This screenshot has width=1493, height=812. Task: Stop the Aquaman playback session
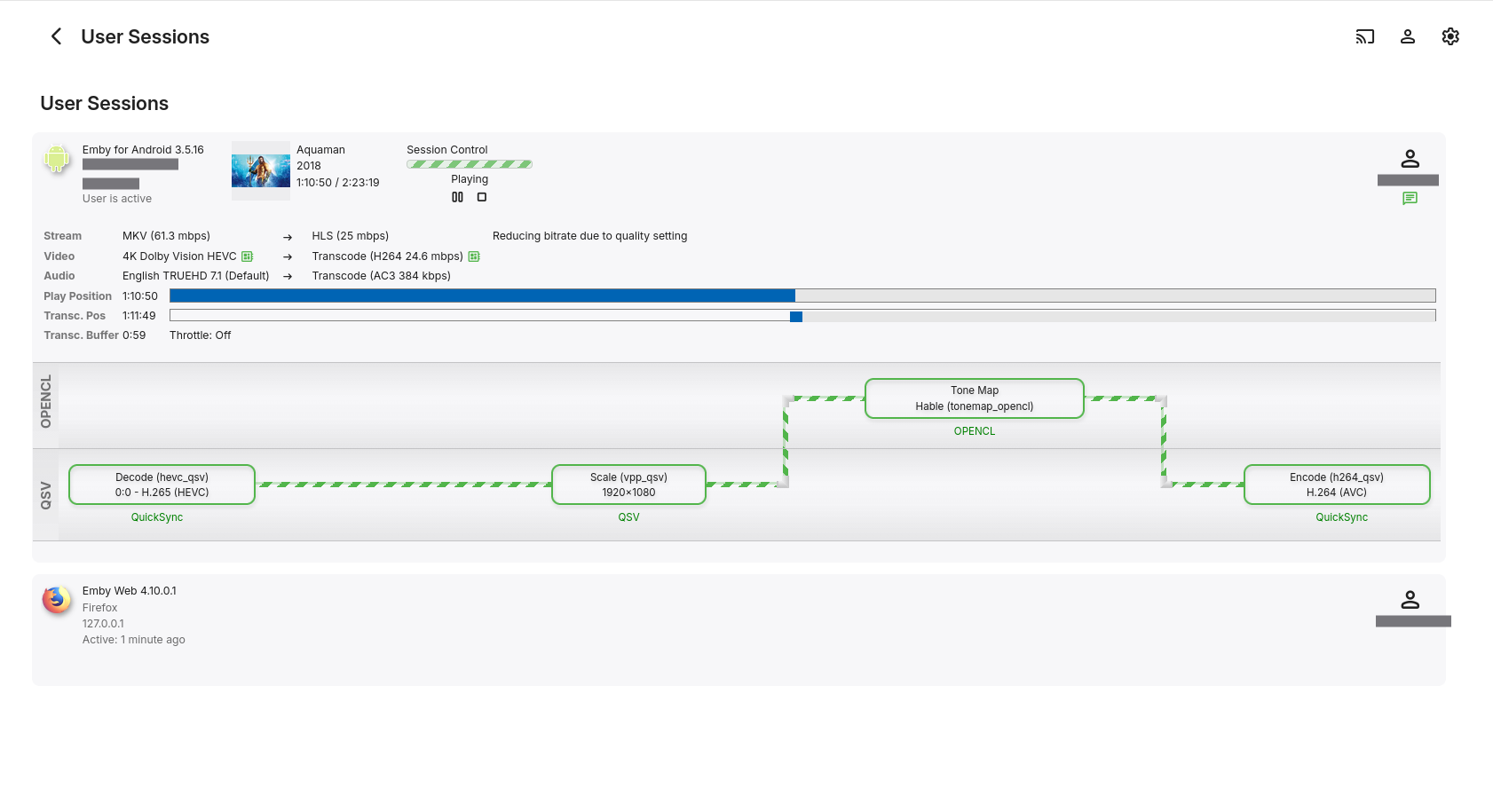pos(482,197)
